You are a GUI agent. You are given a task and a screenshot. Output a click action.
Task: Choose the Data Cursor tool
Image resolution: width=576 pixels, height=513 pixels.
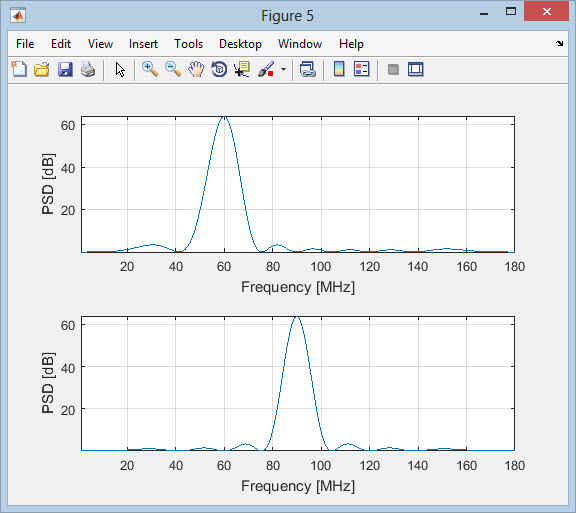click(242, 69)
